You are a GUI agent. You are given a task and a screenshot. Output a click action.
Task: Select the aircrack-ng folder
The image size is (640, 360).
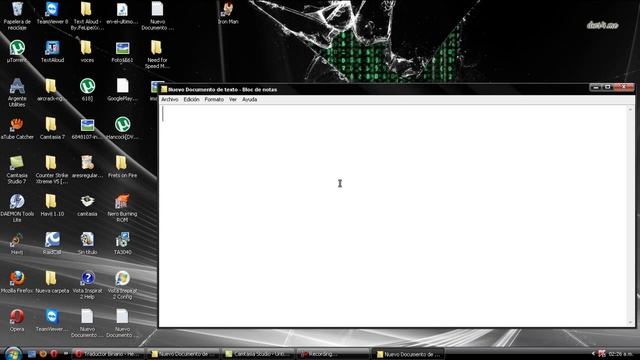(x=51, y=90)
